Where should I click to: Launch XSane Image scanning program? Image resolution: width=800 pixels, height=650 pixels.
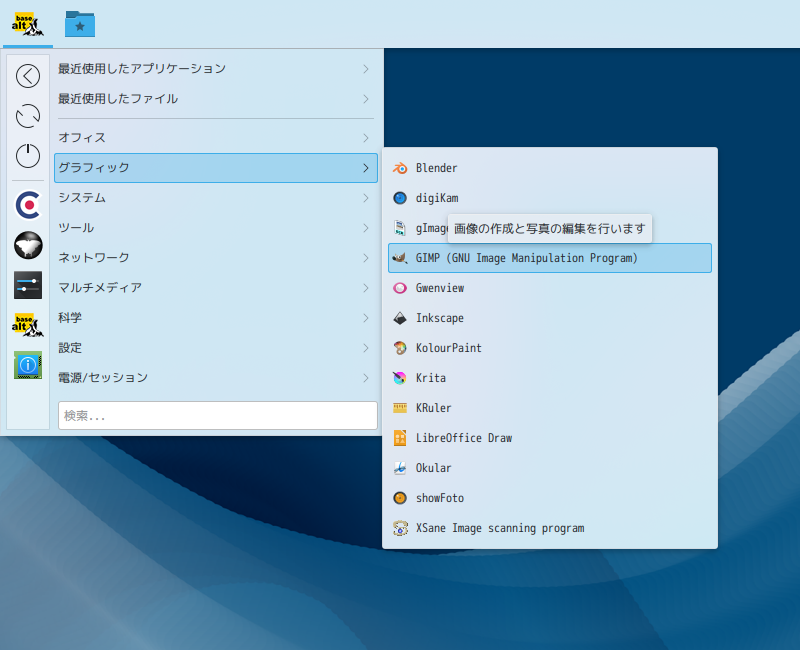pos(550,528)
